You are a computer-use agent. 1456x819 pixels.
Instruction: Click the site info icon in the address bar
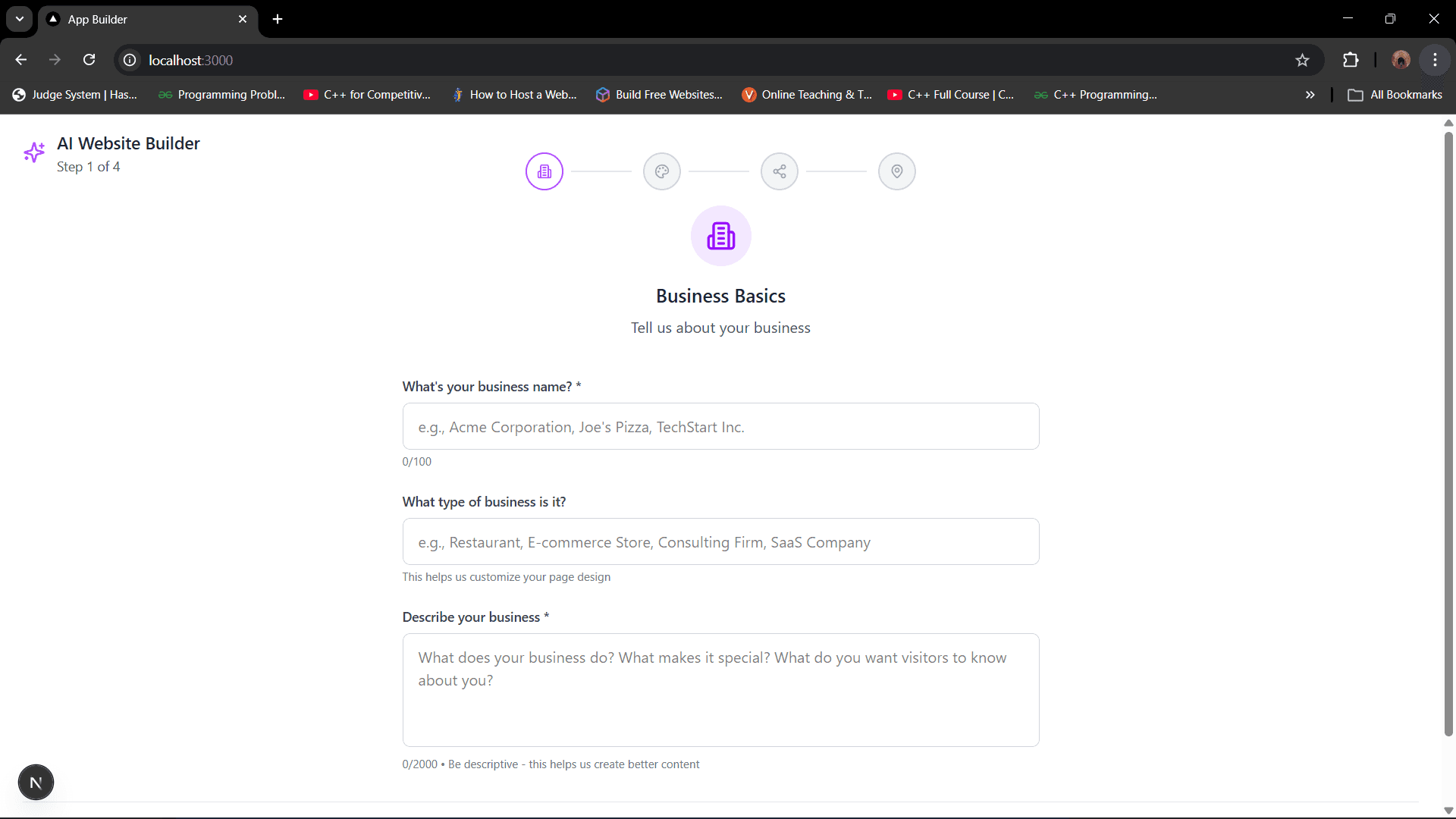pos(129,60)
